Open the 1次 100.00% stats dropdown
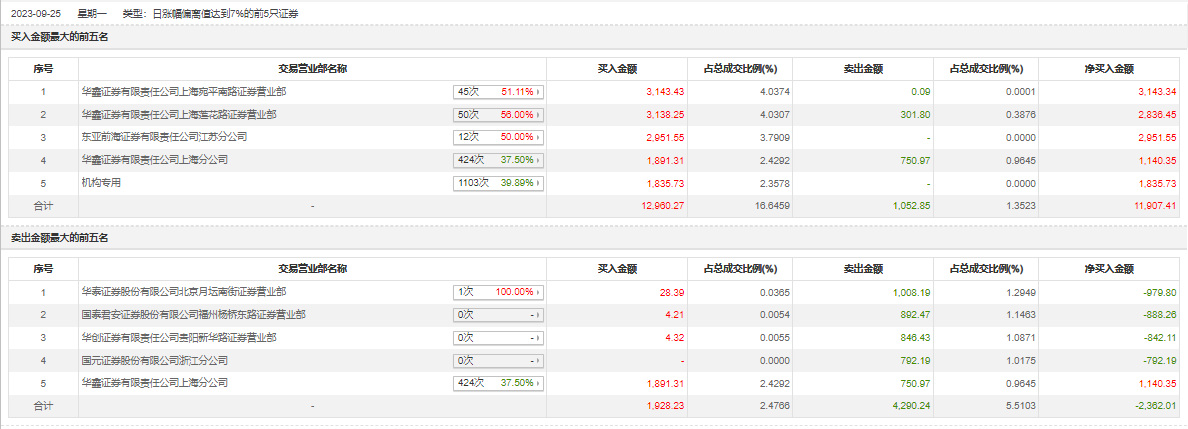 click(498, 292)
